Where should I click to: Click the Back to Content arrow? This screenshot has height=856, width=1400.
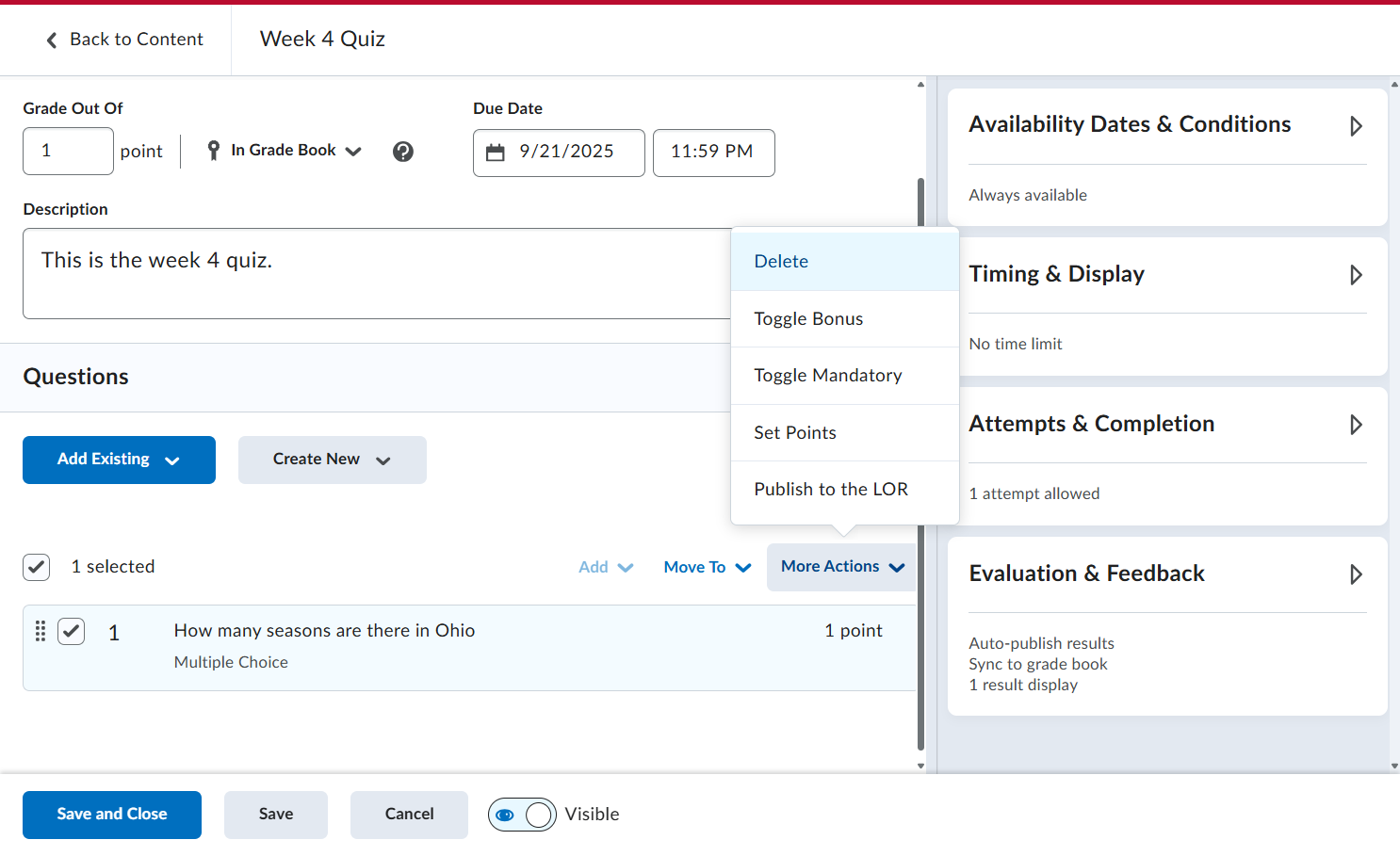point(52,40)
